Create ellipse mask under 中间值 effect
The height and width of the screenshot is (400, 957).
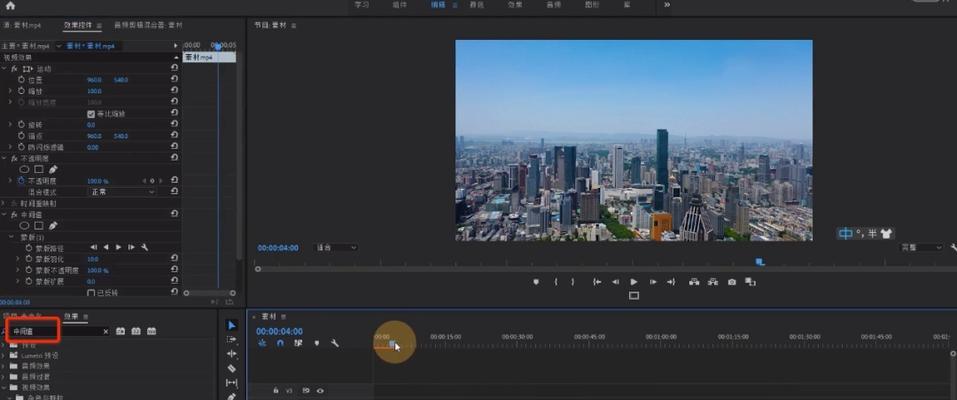click(25, 225)
